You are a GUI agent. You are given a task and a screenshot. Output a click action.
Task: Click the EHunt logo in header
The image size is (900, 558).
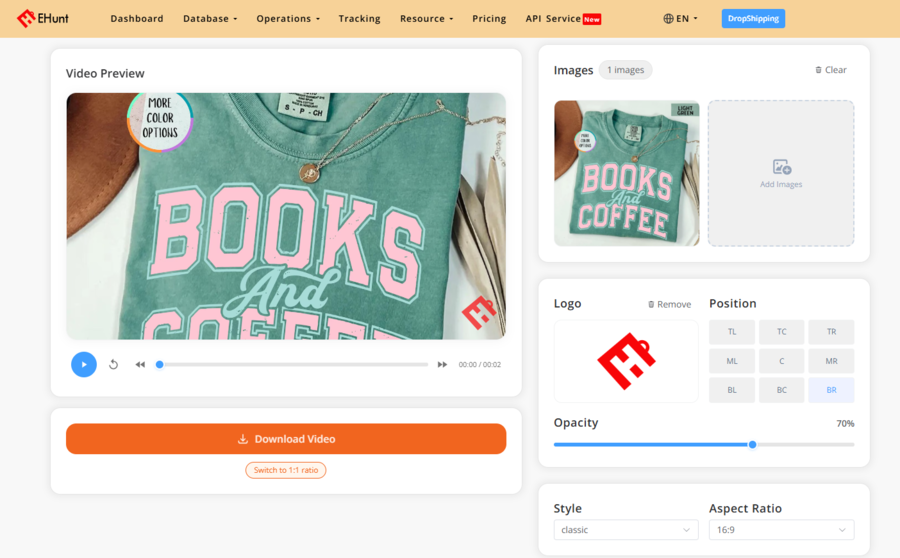(x=42, y=18)
